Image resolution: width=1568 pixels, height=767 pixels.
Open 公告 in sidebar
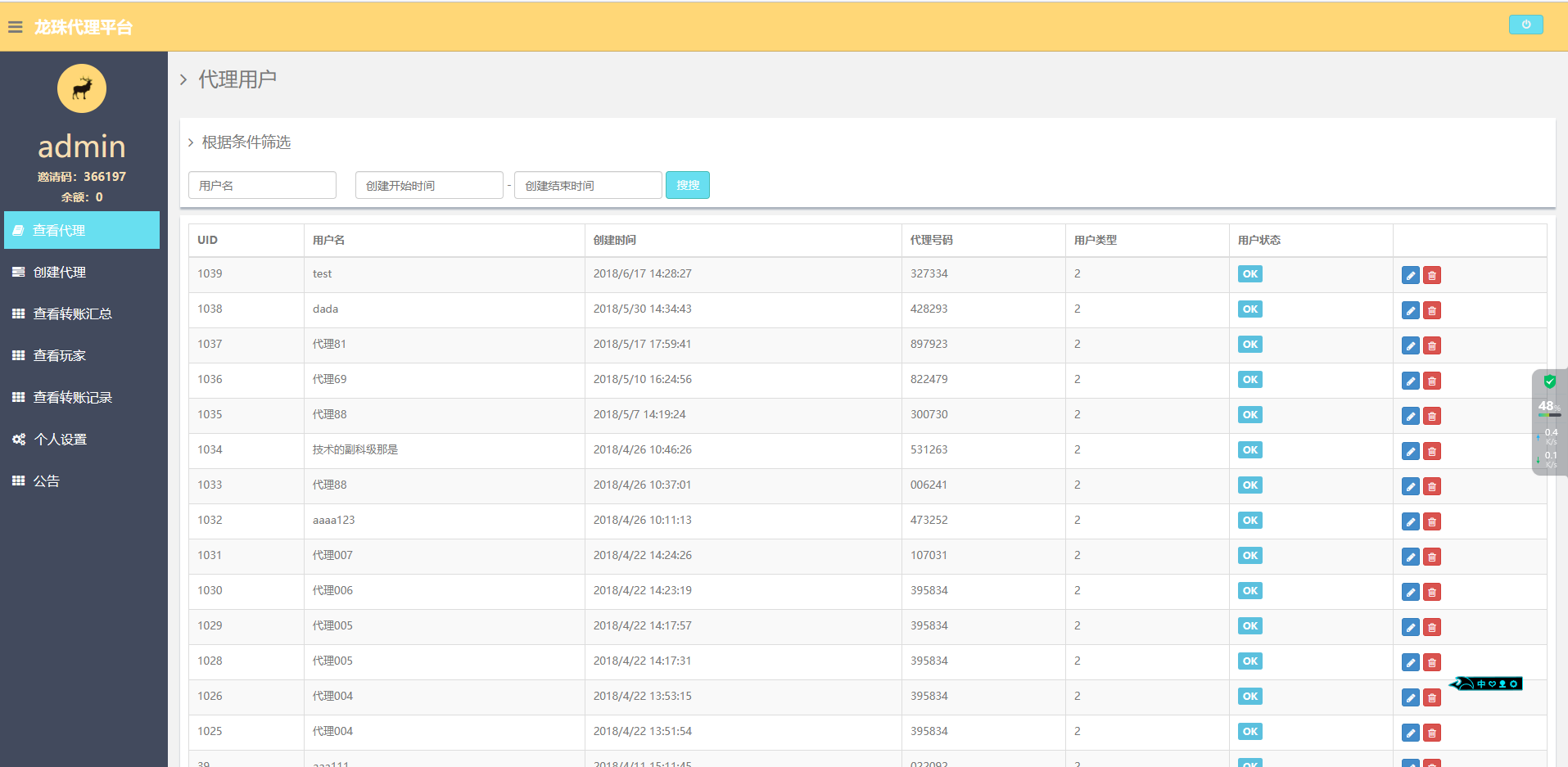(82, 481)
